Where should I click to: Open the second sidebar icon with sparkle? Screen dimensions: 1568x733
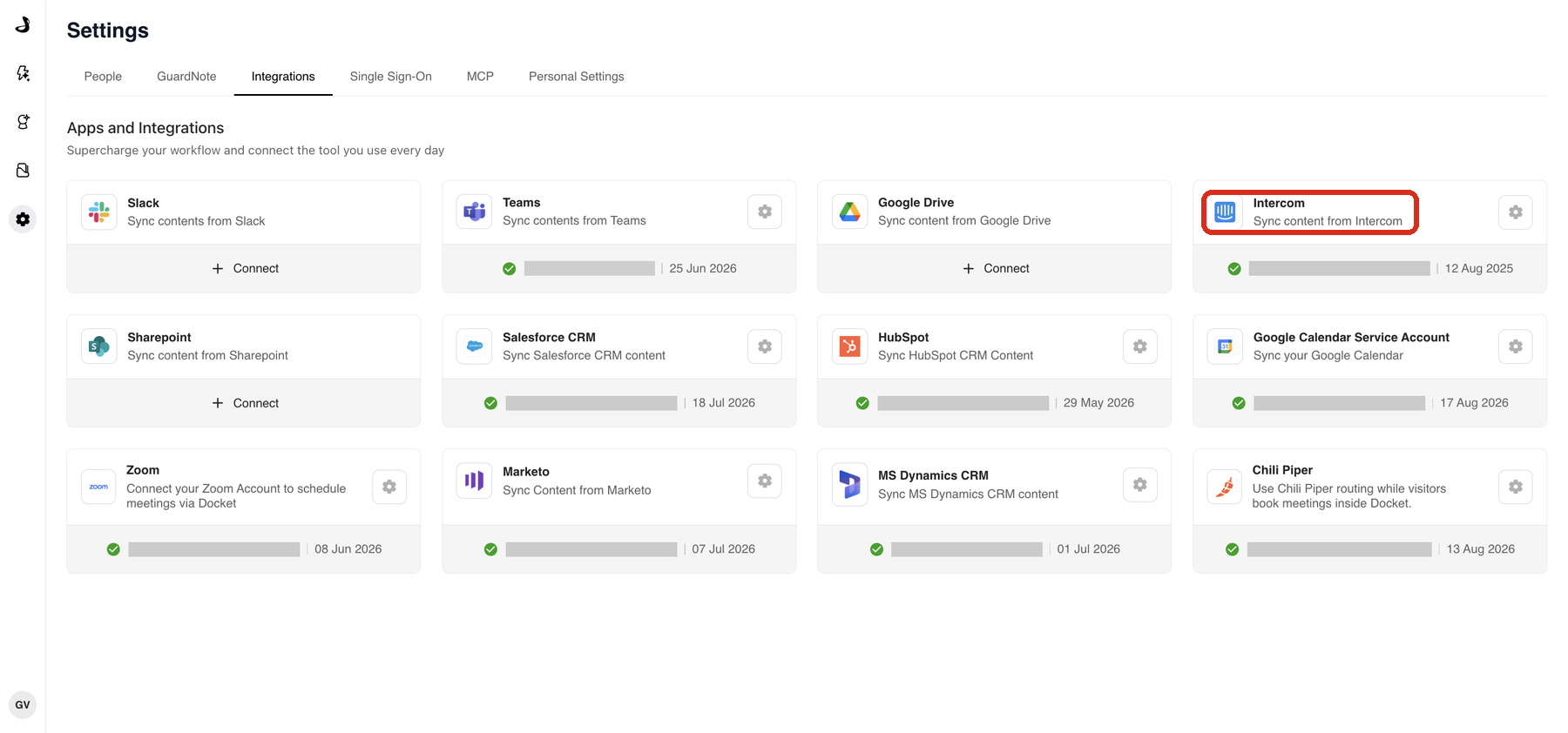click(23, 73)
